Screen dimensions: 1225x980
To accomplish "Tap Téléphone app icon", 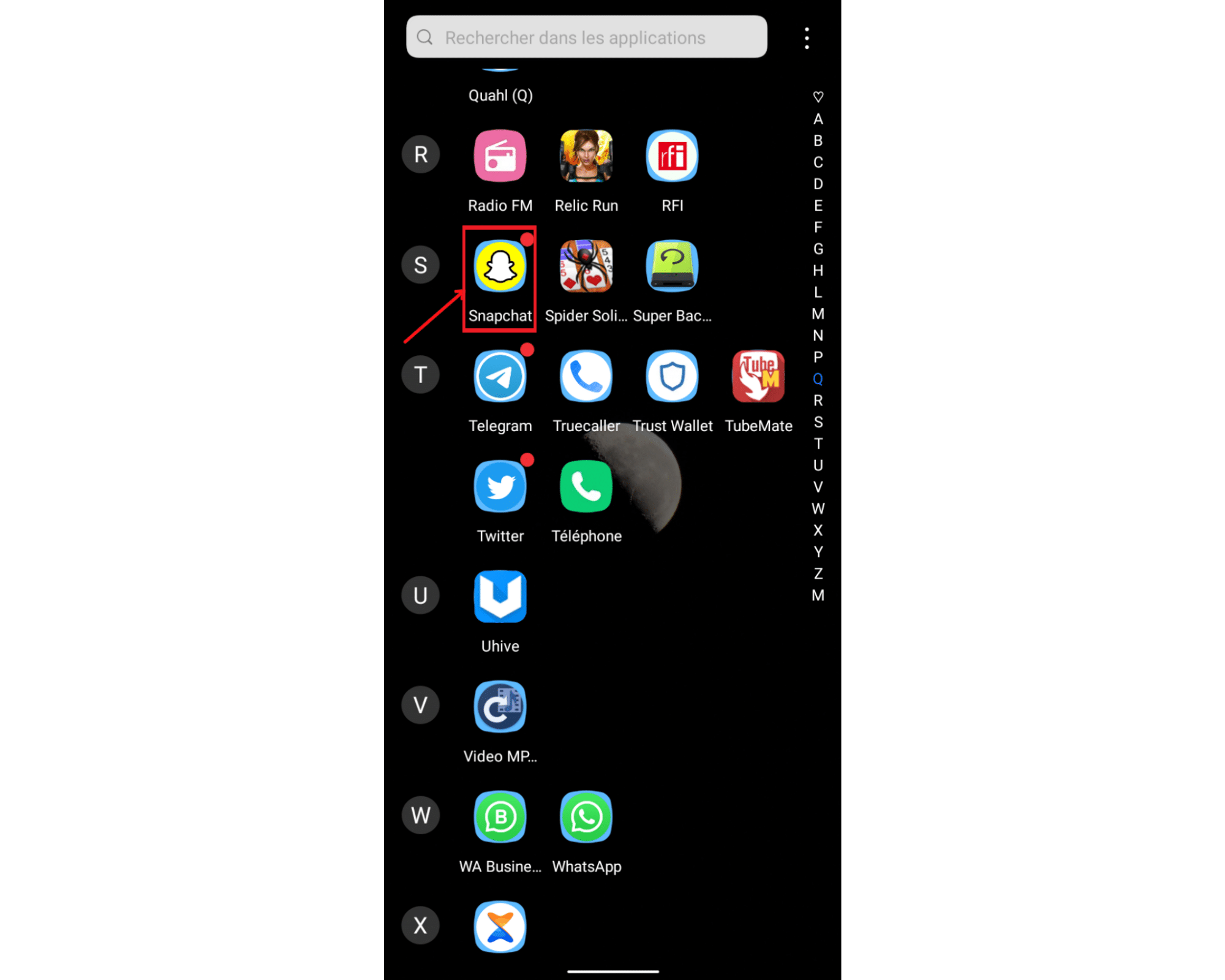I will click(x=585, y=486).
